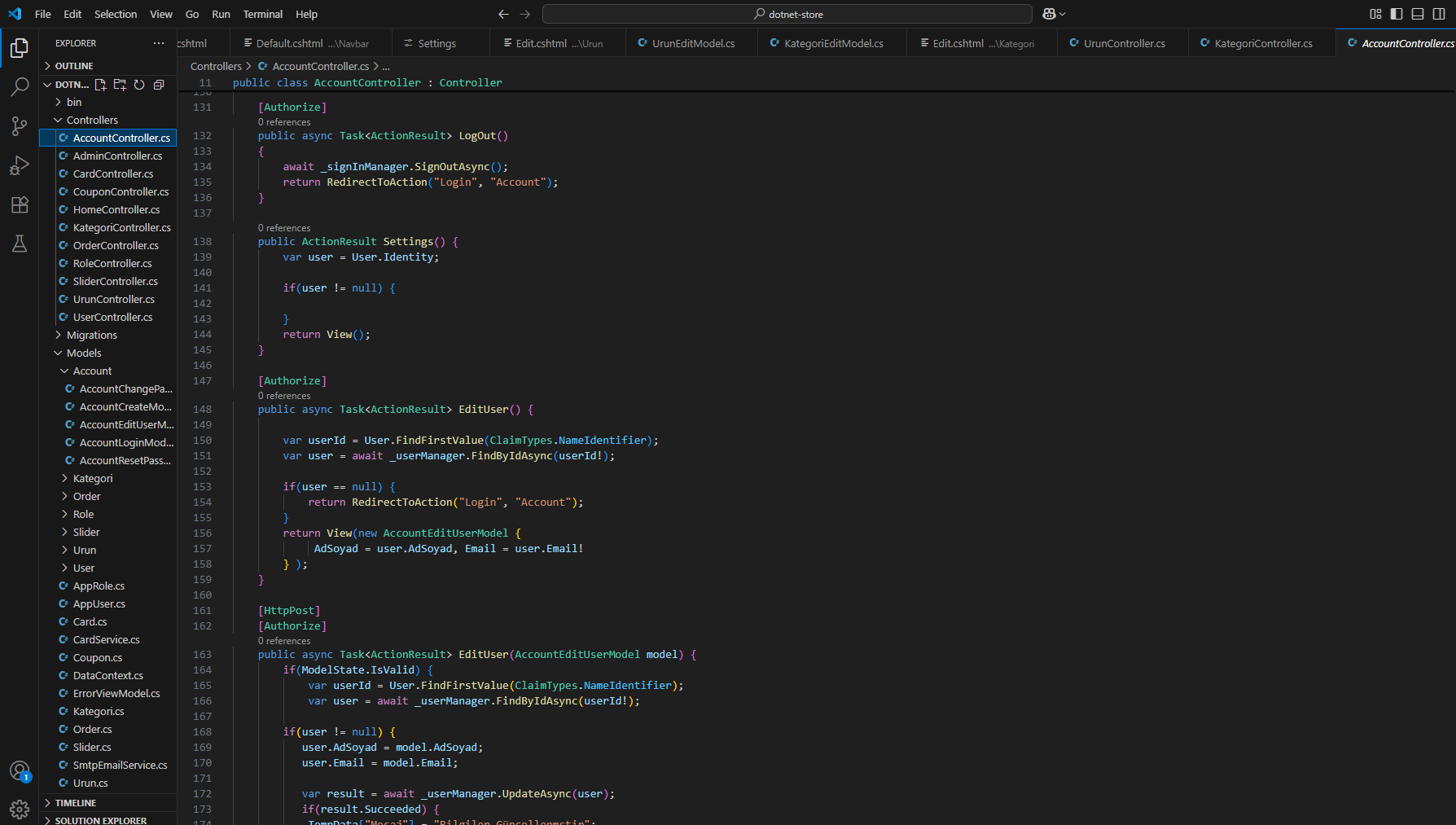Open the Extensions view
This screenshot has height=825, width=1456.
pyautogui.click(x=20, y=204)
